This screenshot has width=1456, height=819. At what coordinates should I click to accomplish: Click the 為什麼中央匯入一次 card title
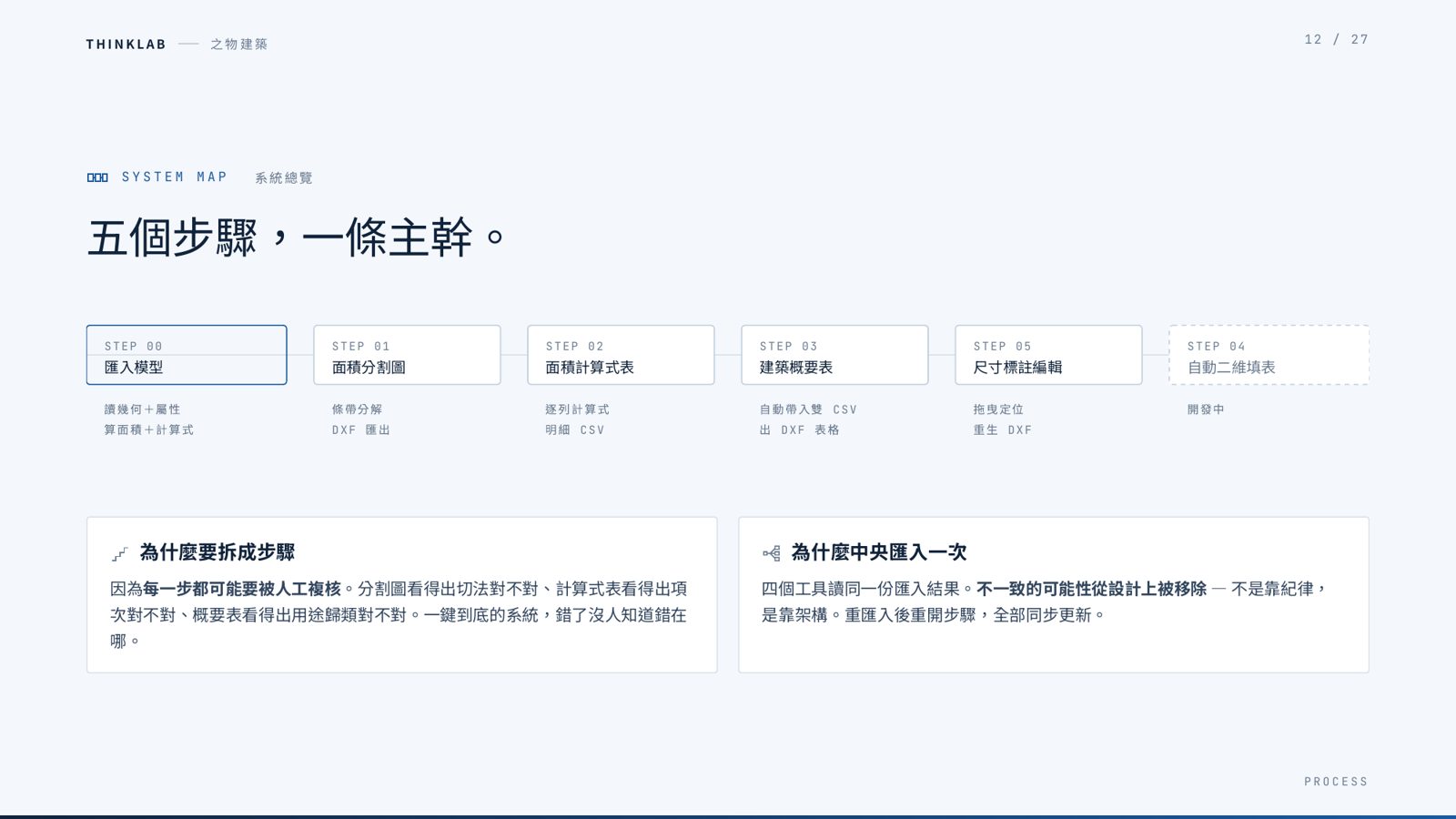(x=879, y=552)
